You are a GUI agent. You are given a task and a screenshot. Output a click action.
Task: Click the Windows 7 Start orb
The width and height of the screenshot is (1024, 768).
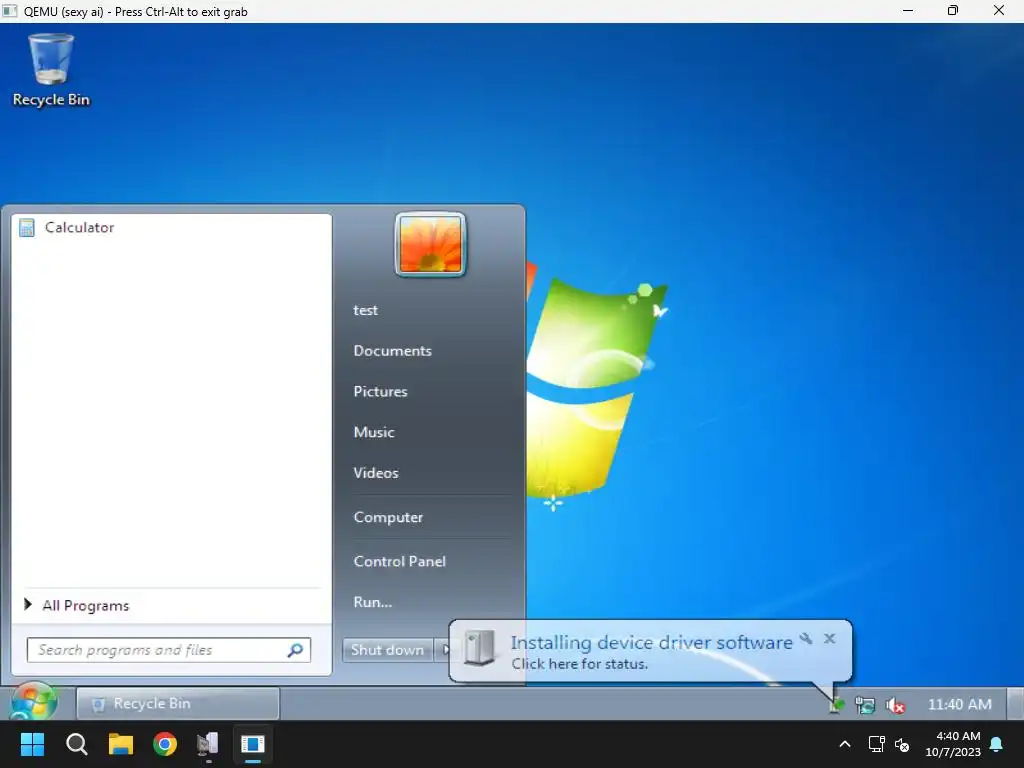[34, 701]
